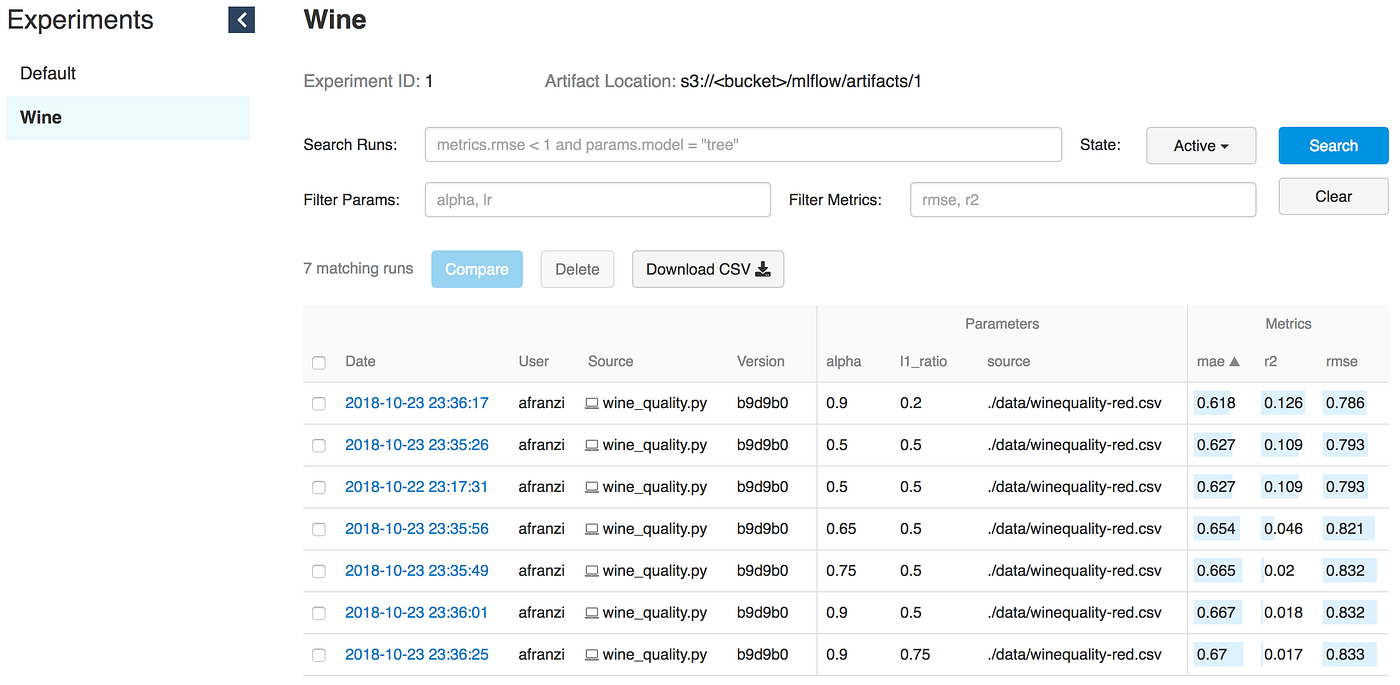The image size is (1400, 685).
Task: Check the checkbox for run 2018-10-23 23:36:17
Action: pyautogui.click(x=318, y=403)
